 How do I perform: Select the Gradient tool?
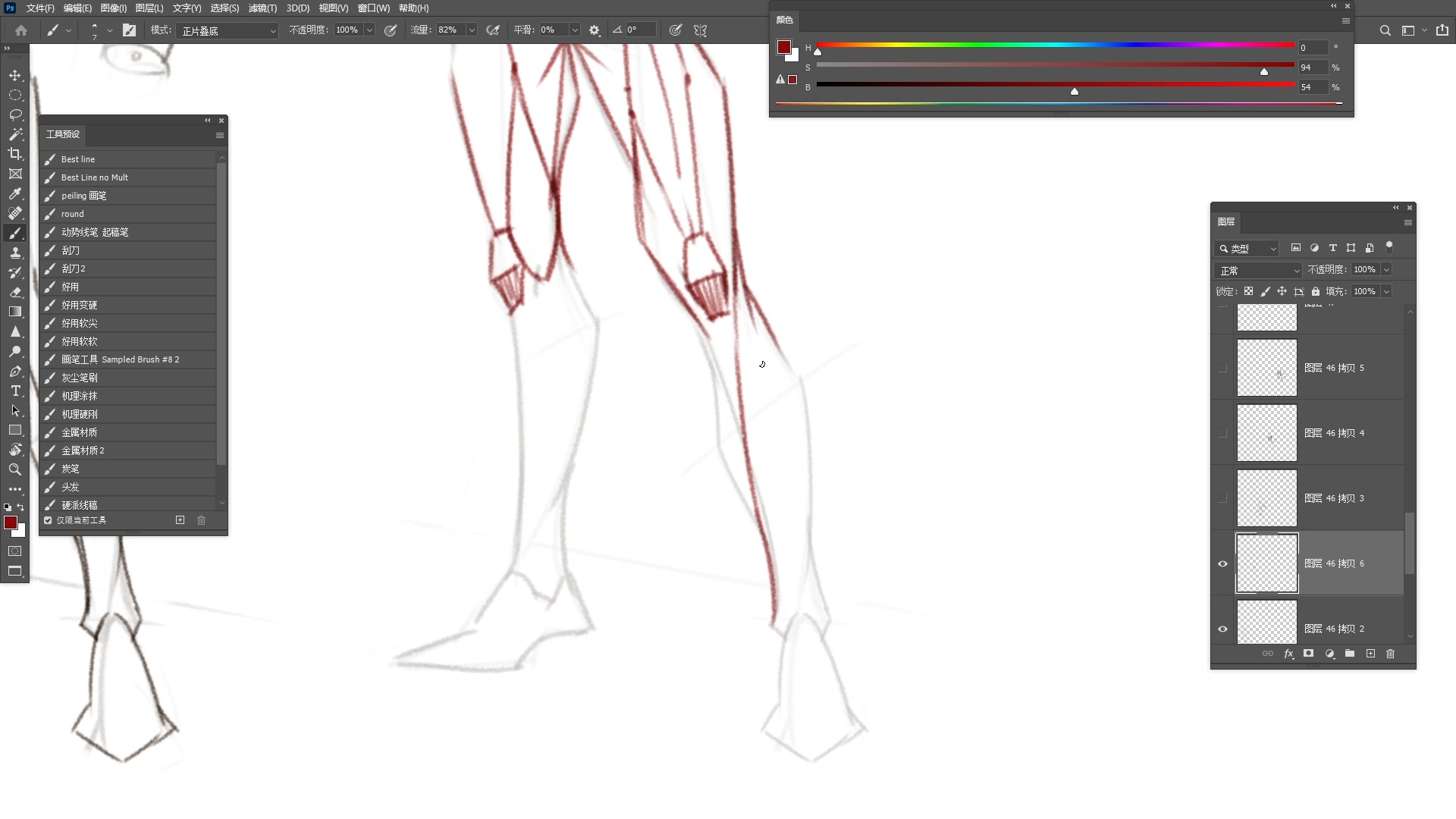[15, 312]
